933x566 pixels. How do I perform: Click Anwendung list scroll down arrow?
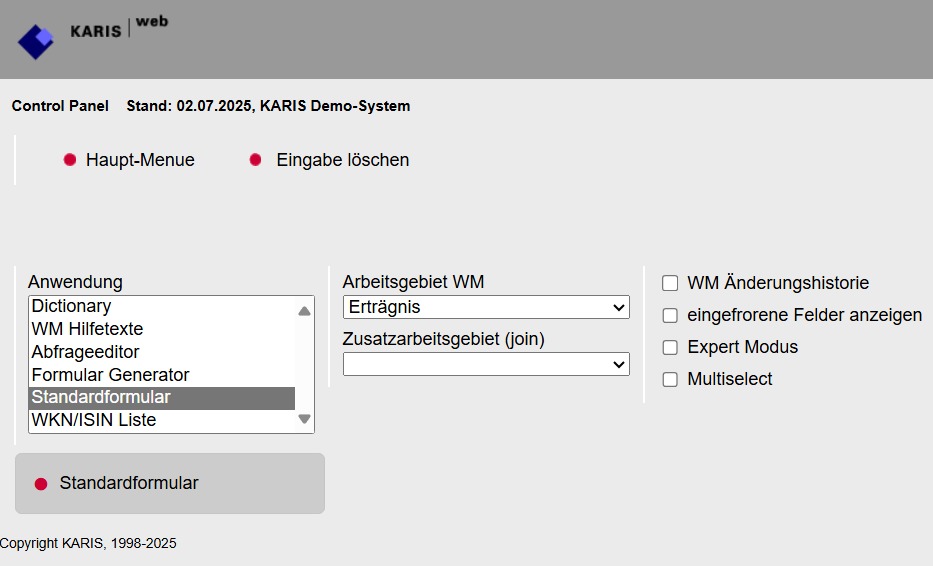click(304, 419)
